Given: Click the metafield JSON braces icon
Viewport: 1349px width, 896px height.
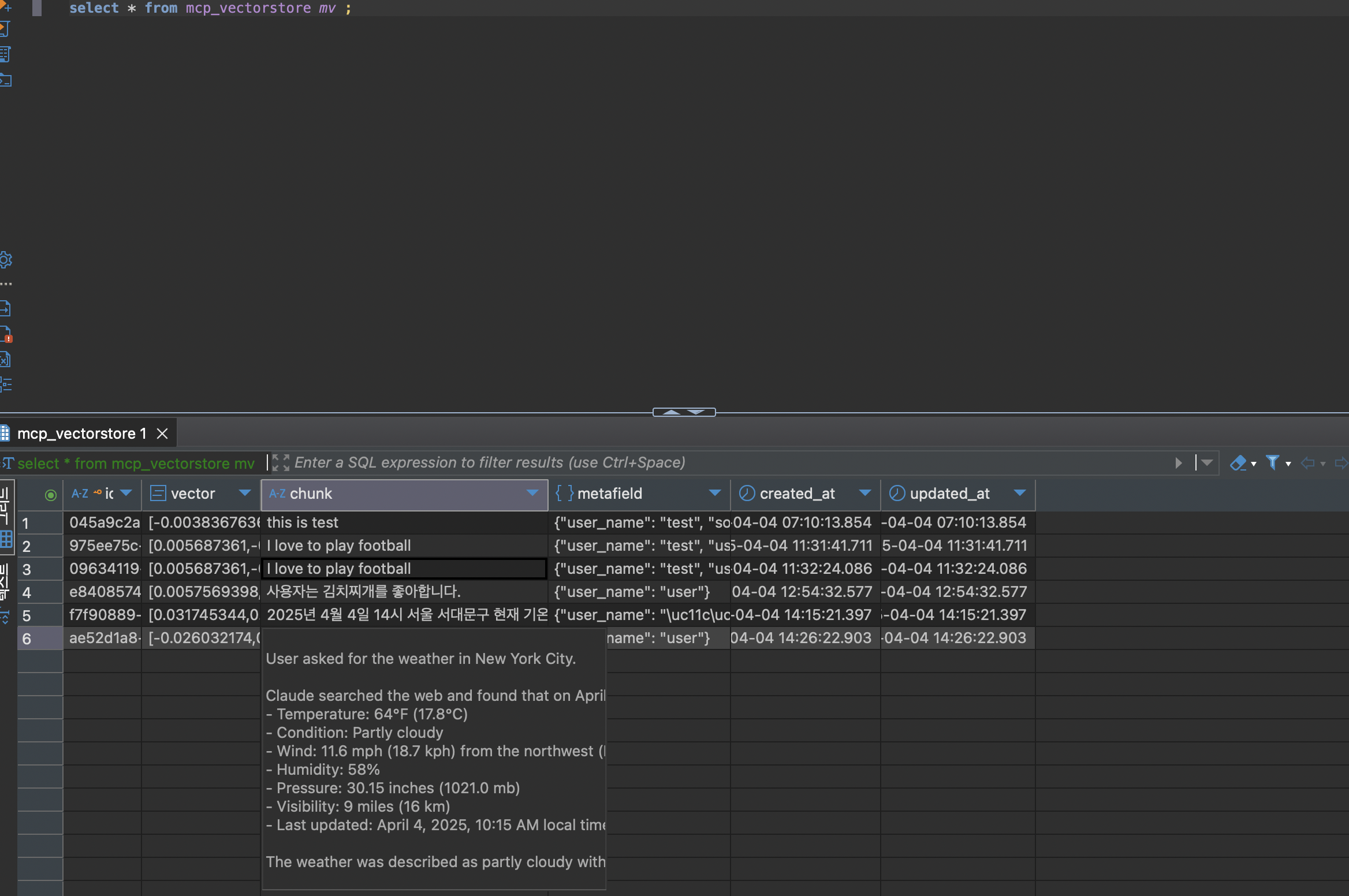Looking at the screenshot, I should (564, 493).
